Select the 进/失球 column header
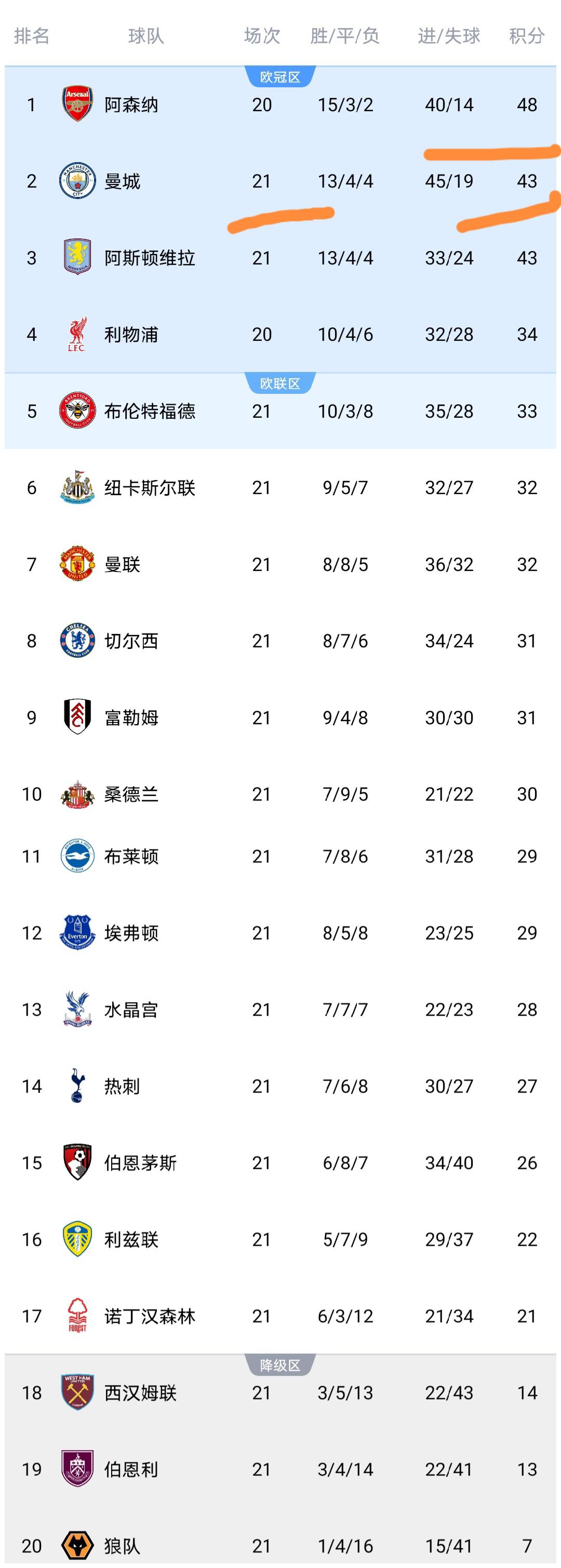The image size is (561, 1568). coord(448,36)
